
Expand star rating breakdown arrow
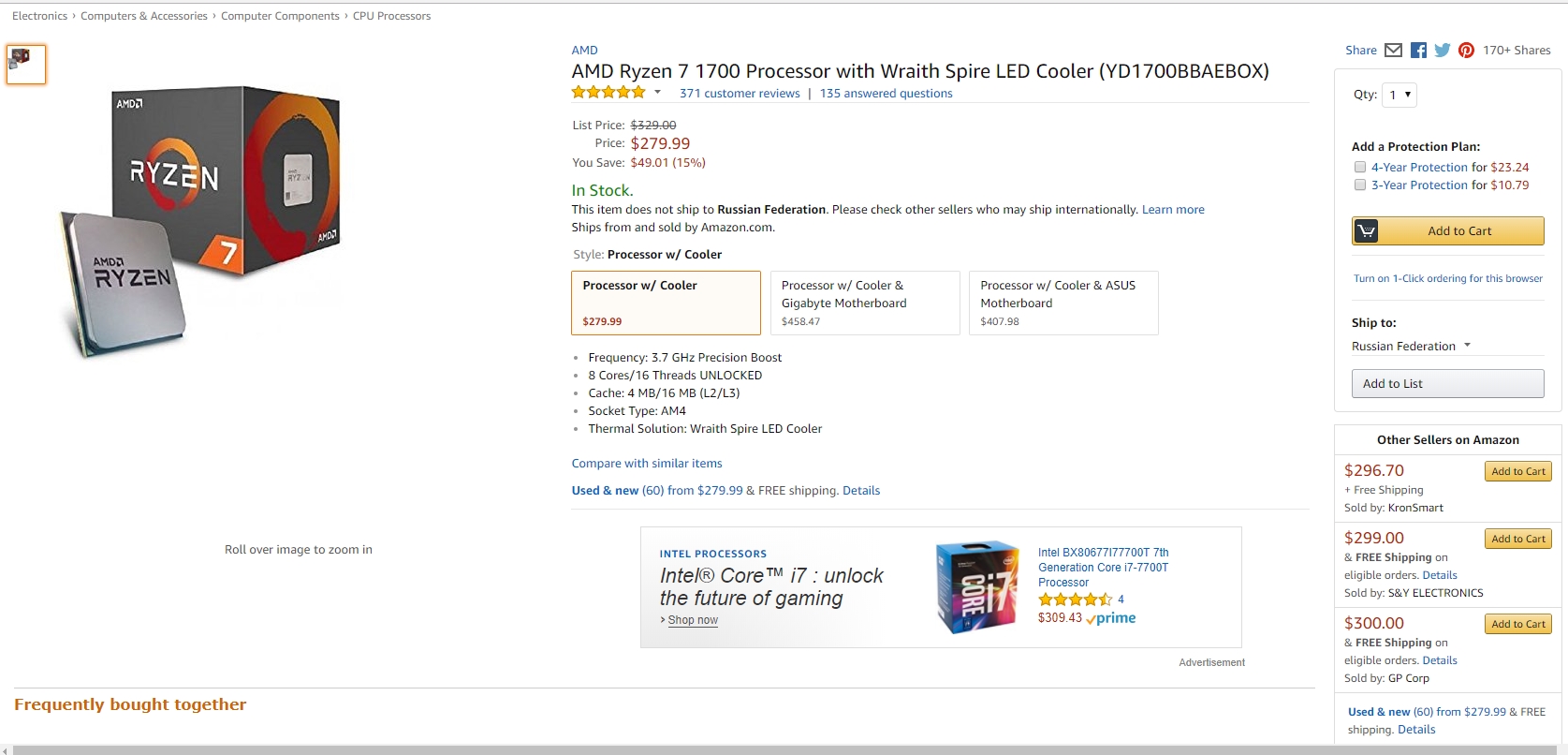[658, 92]
